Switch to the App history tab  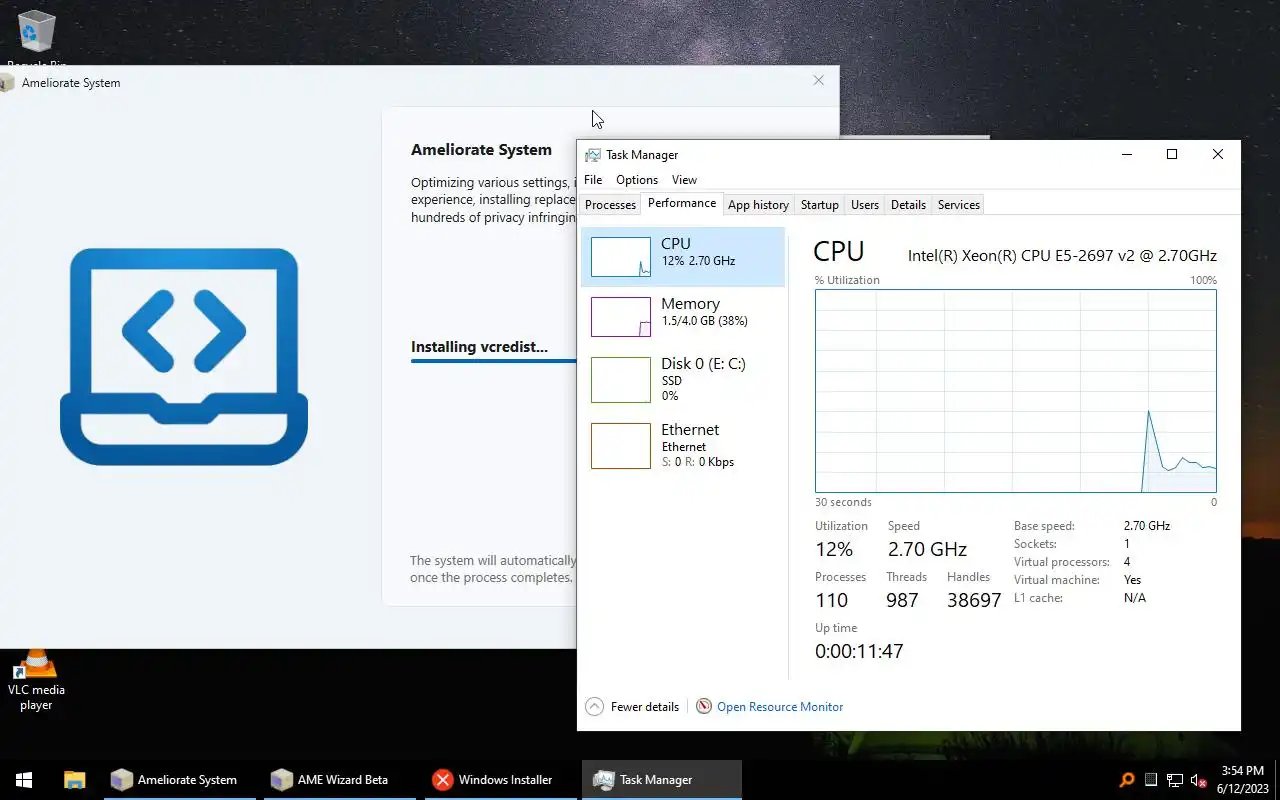(x=758, y=205)
